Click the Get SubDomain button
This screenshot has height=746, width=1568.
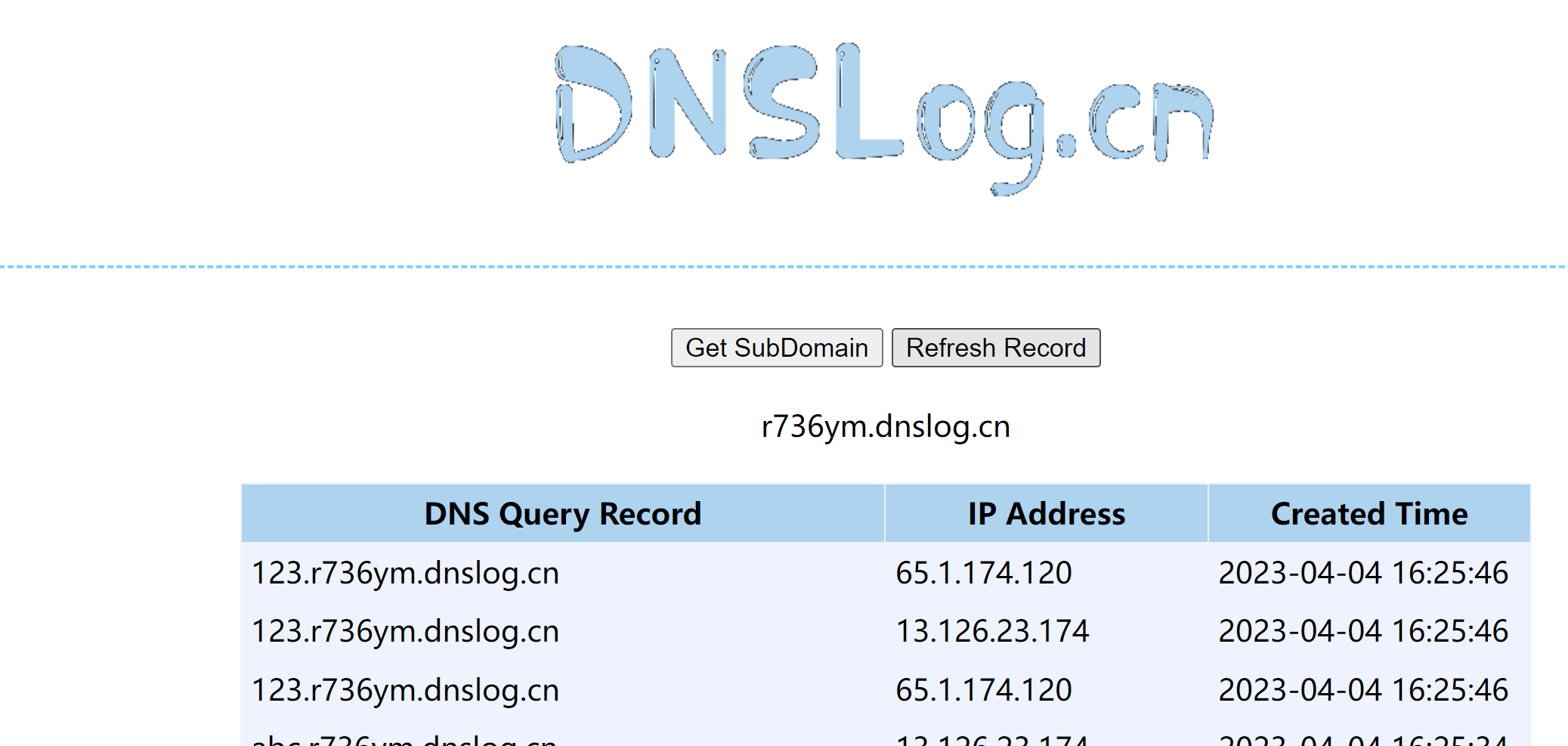(x=777, y=348)
